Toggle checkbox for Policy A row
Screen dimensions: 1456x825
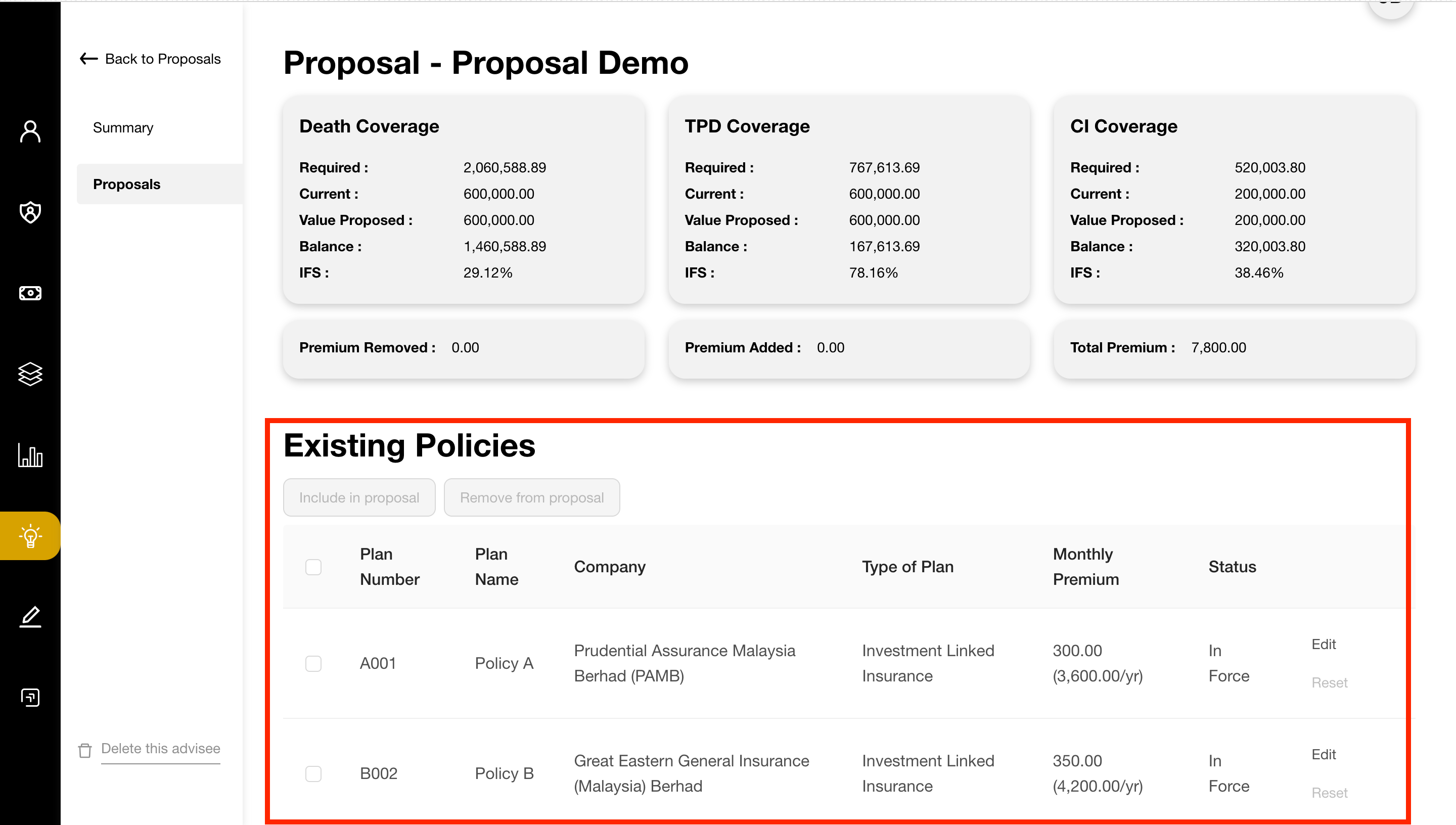coord(313,663)
